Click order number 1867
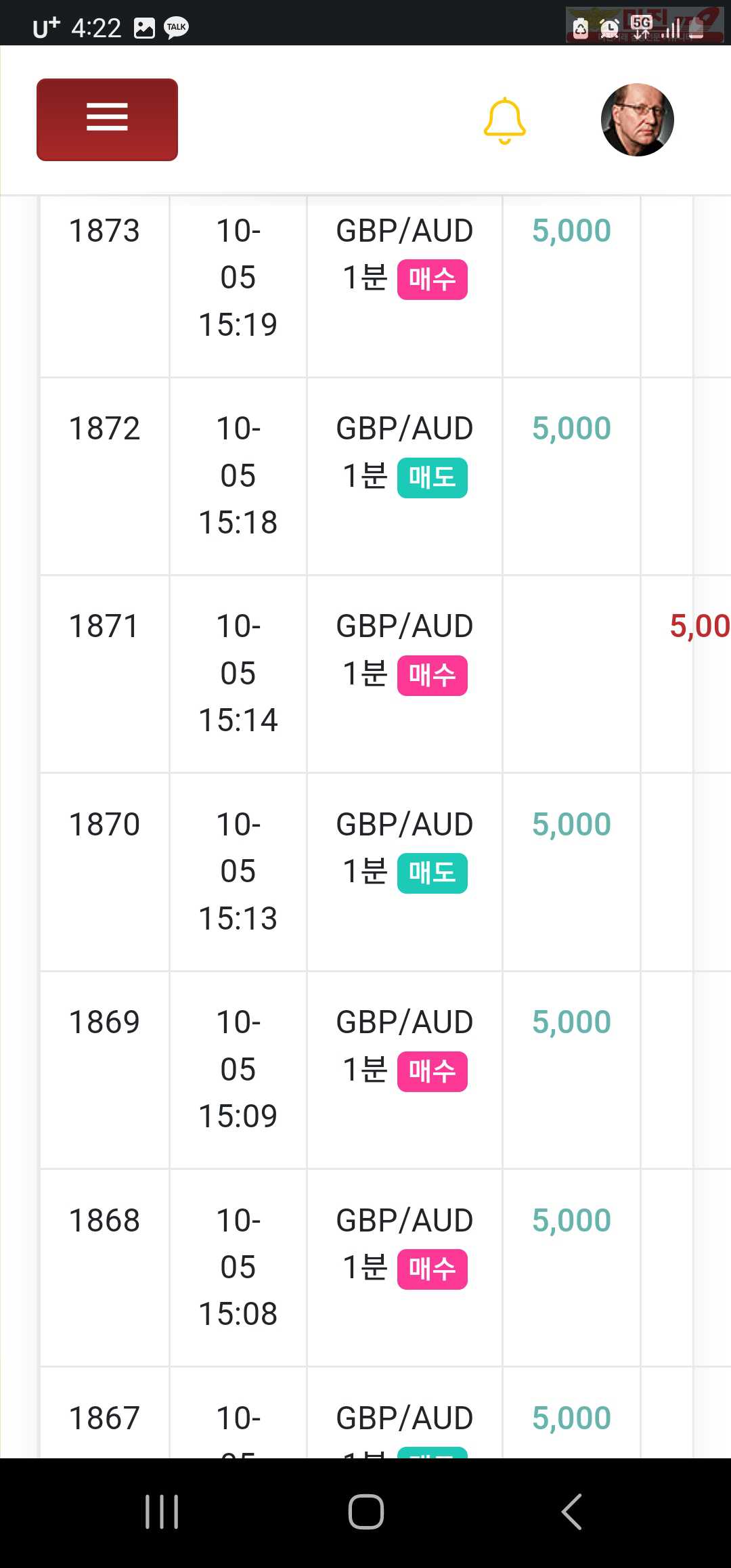The image size is (731, 1568). tap(104, 1418)
